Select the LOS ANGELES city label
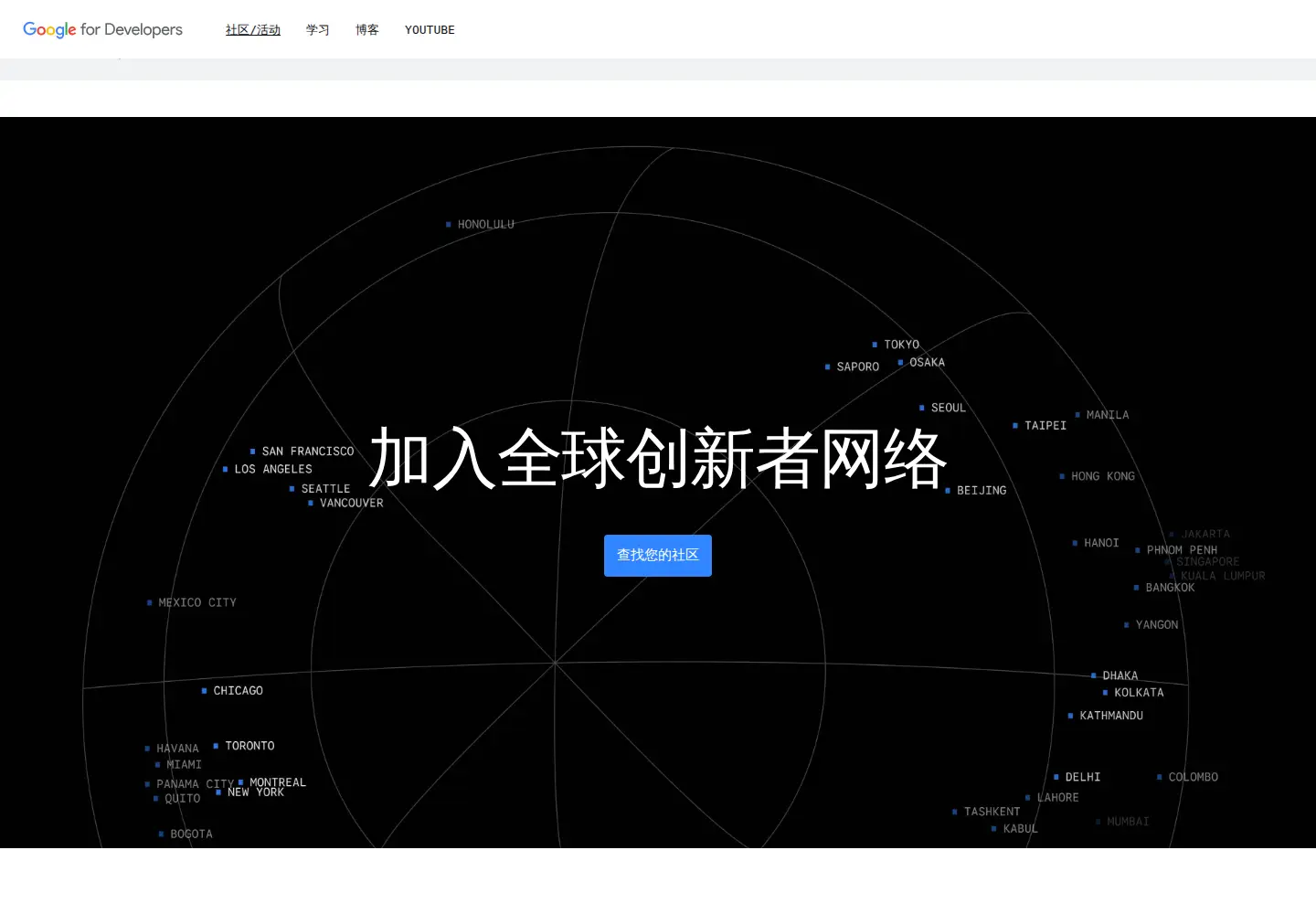The height and width of the screenshot is (914, 1316). [273, 469]
